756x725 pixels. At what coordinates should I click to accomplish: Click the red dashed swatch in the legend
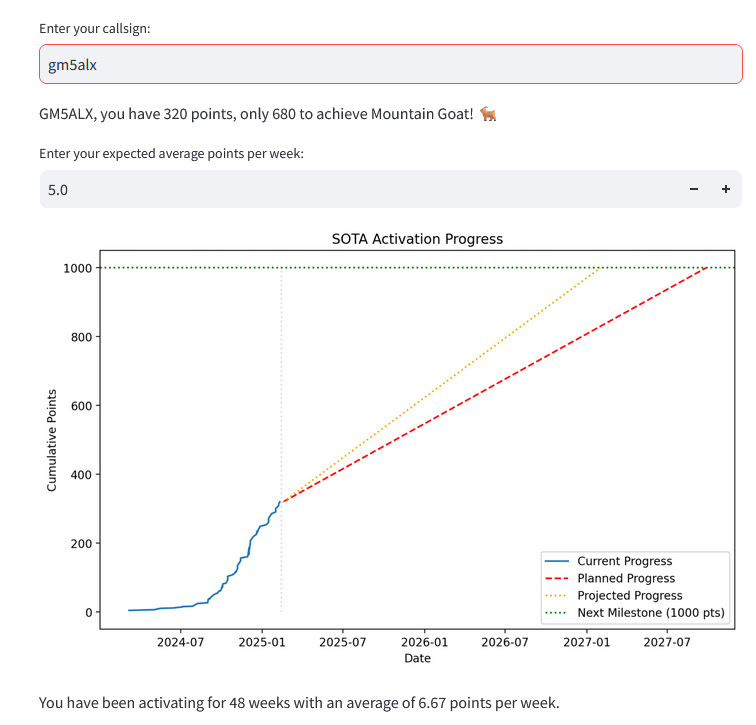click(x=558, y=578)
